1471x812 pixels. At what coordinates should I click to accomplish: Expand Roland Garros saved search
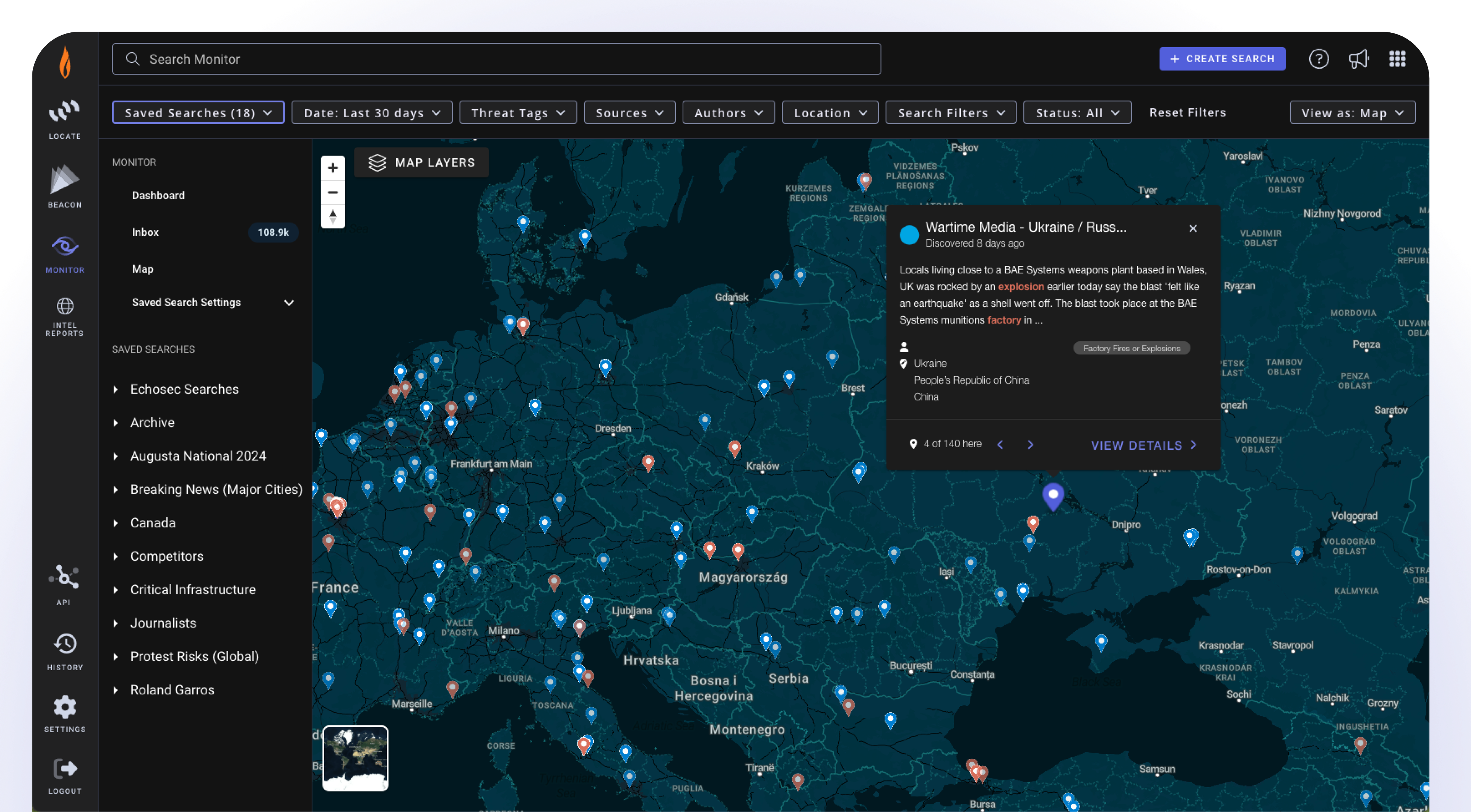coord(116,690)
